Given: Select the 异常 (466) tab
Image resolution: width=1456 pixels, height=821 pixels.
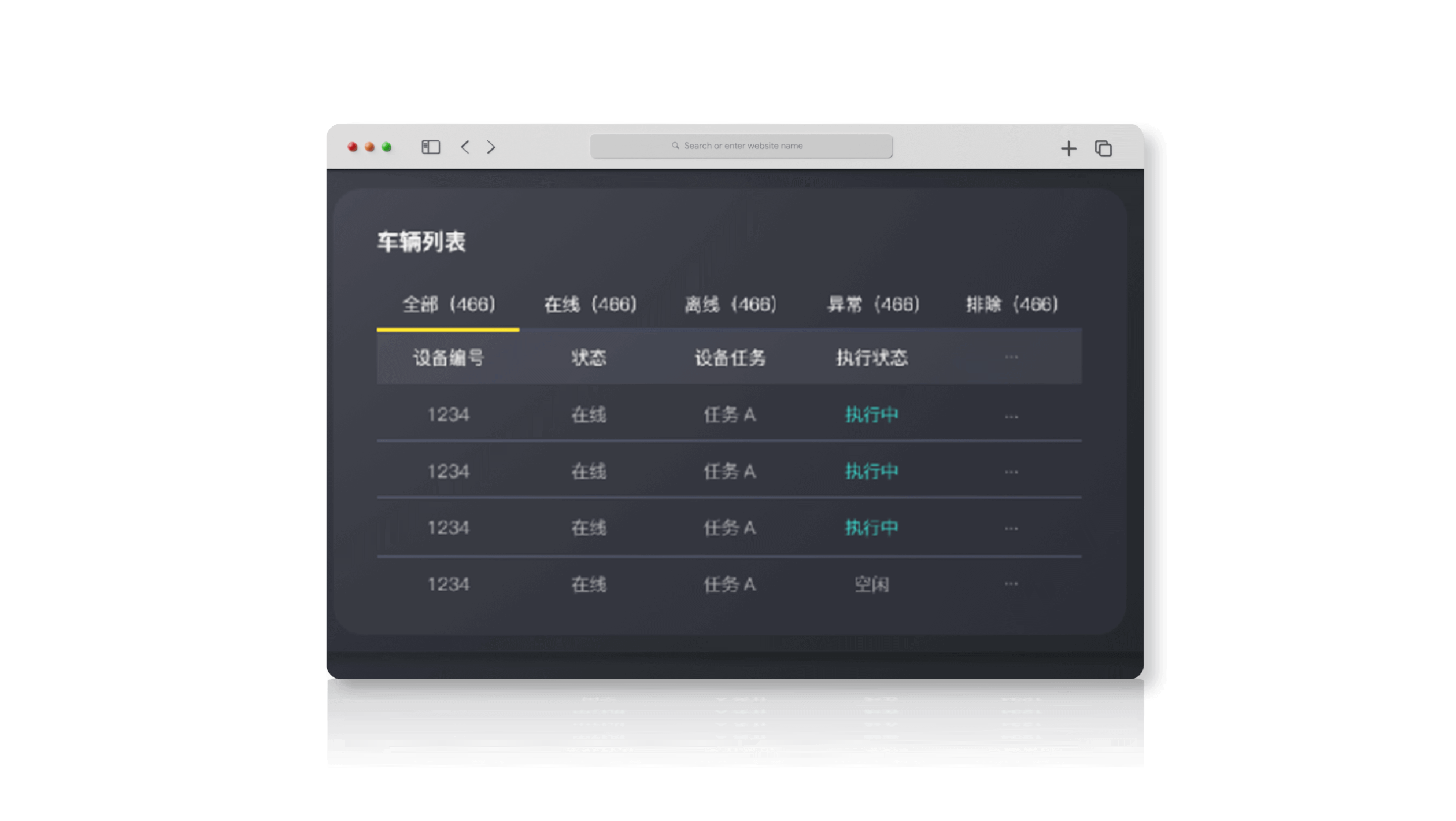Looking at the screenshot, I should pyautogui.click(x=872, y=303).
